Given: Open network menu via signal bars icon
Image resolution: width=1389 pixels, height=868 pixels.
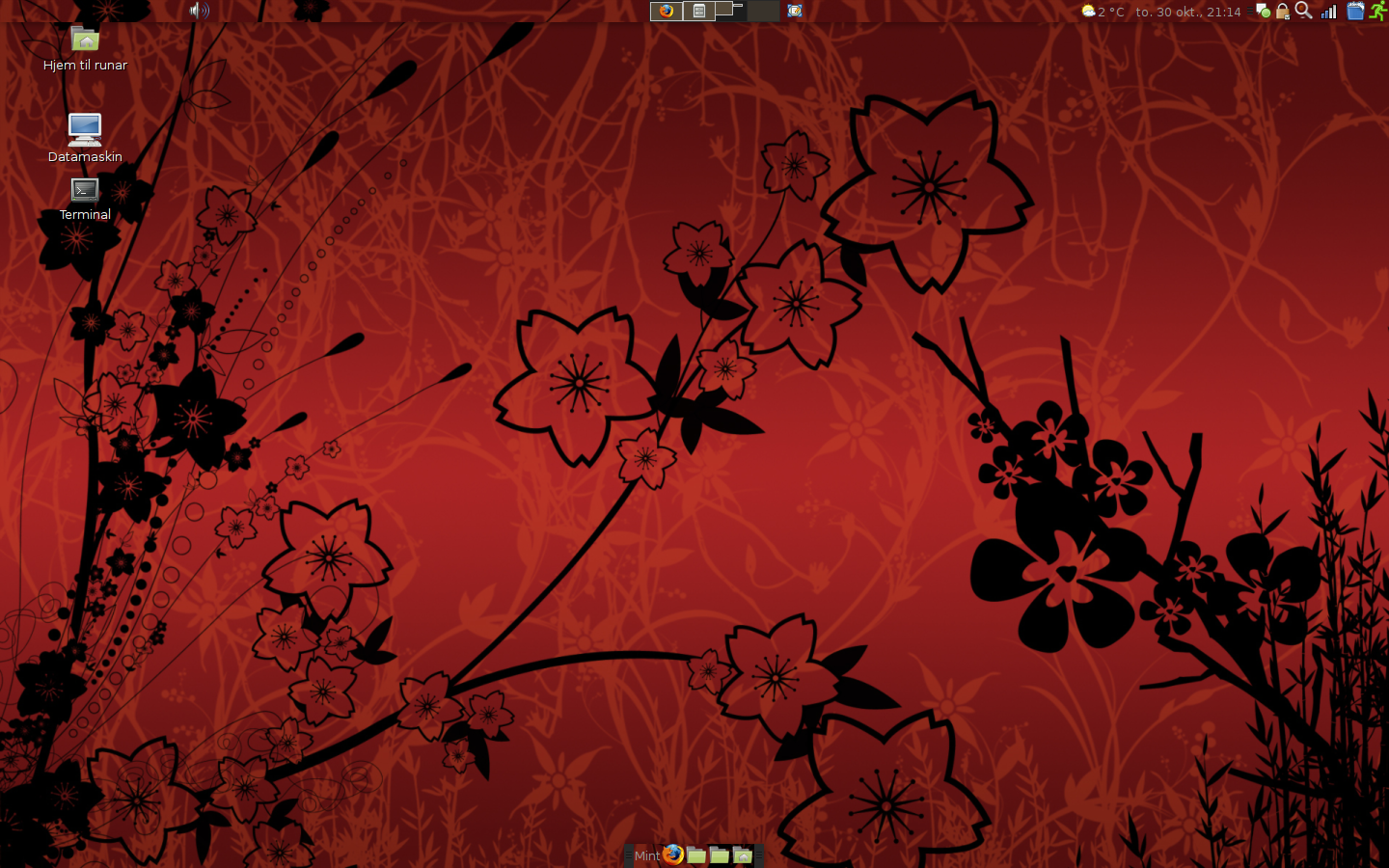Looking at the screenshot, I should pos(1329,12).
